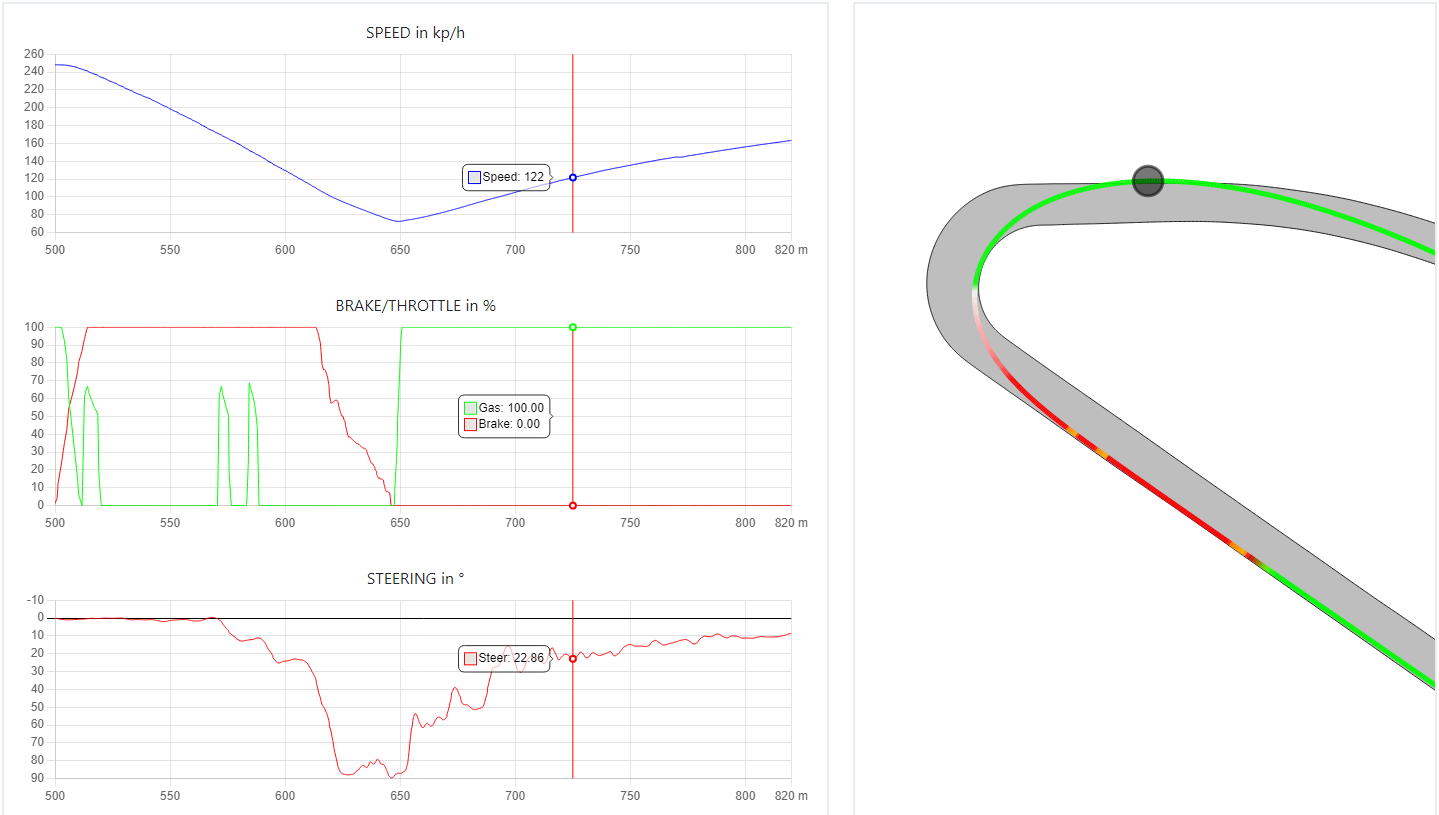Click the "Steer: 22.86" tooltip text
Screen dimensions: 1439x815
(511, 658)
